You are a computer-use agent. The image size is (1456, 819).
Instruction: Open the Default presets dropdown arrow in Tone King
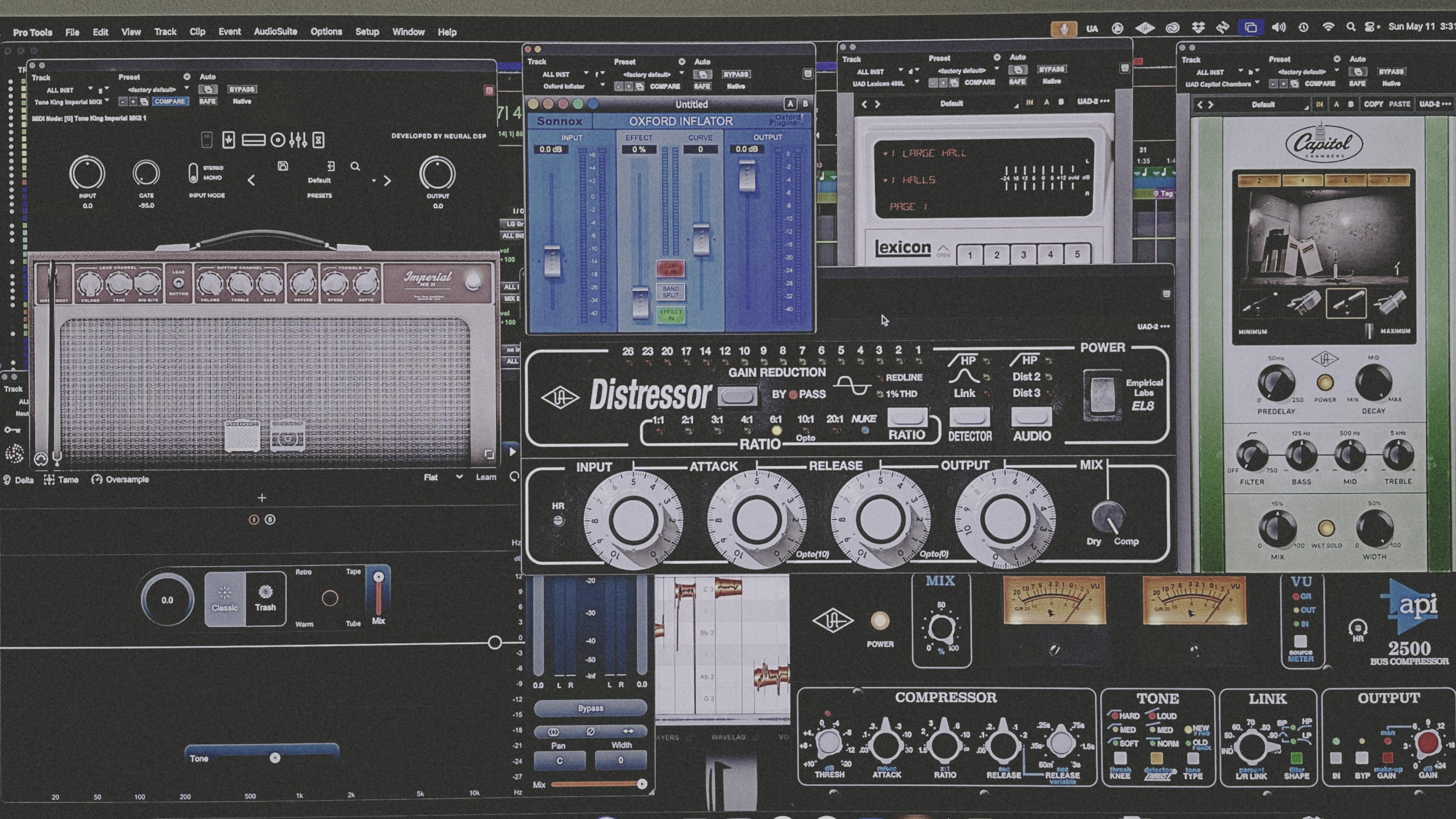[x=373, y=181]
